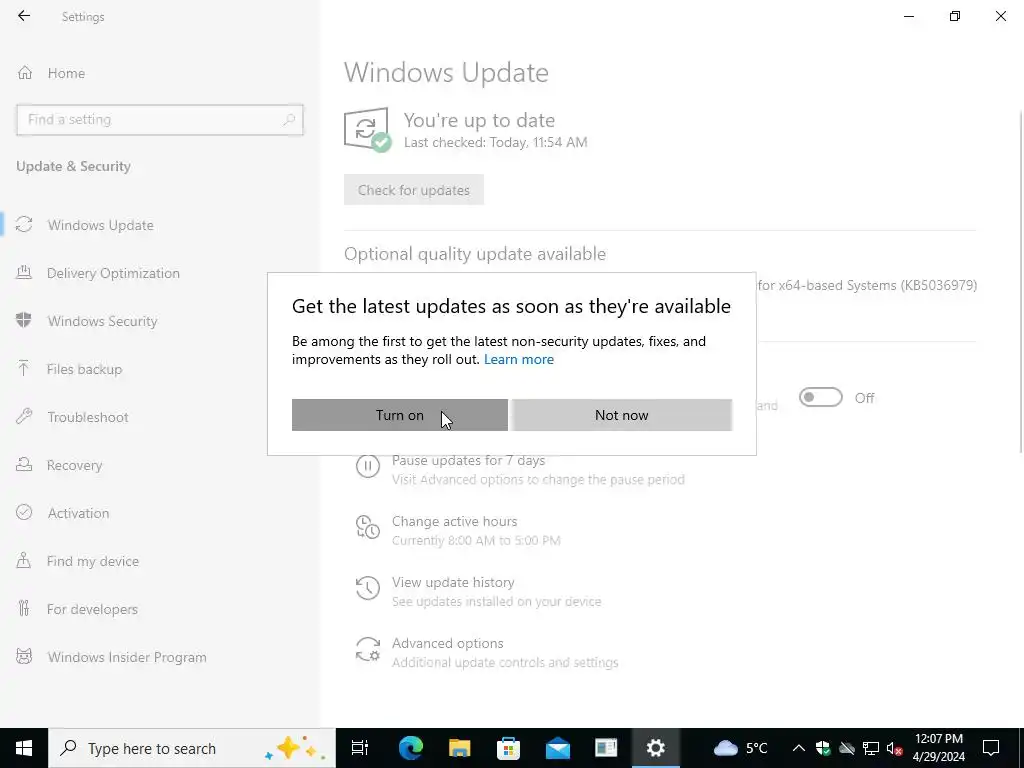Click Pause updates for 7 days
Viewport: 1024px width, 768px height.
(x=468, y=460)
